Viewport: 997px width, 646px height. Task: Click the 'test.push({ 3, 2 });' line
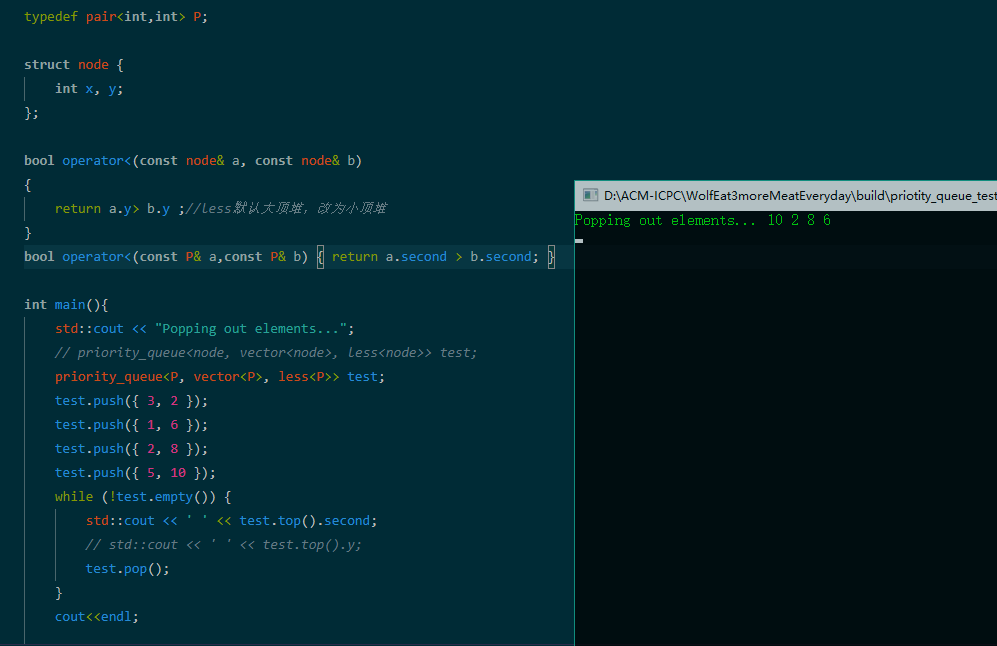[131, 401]
